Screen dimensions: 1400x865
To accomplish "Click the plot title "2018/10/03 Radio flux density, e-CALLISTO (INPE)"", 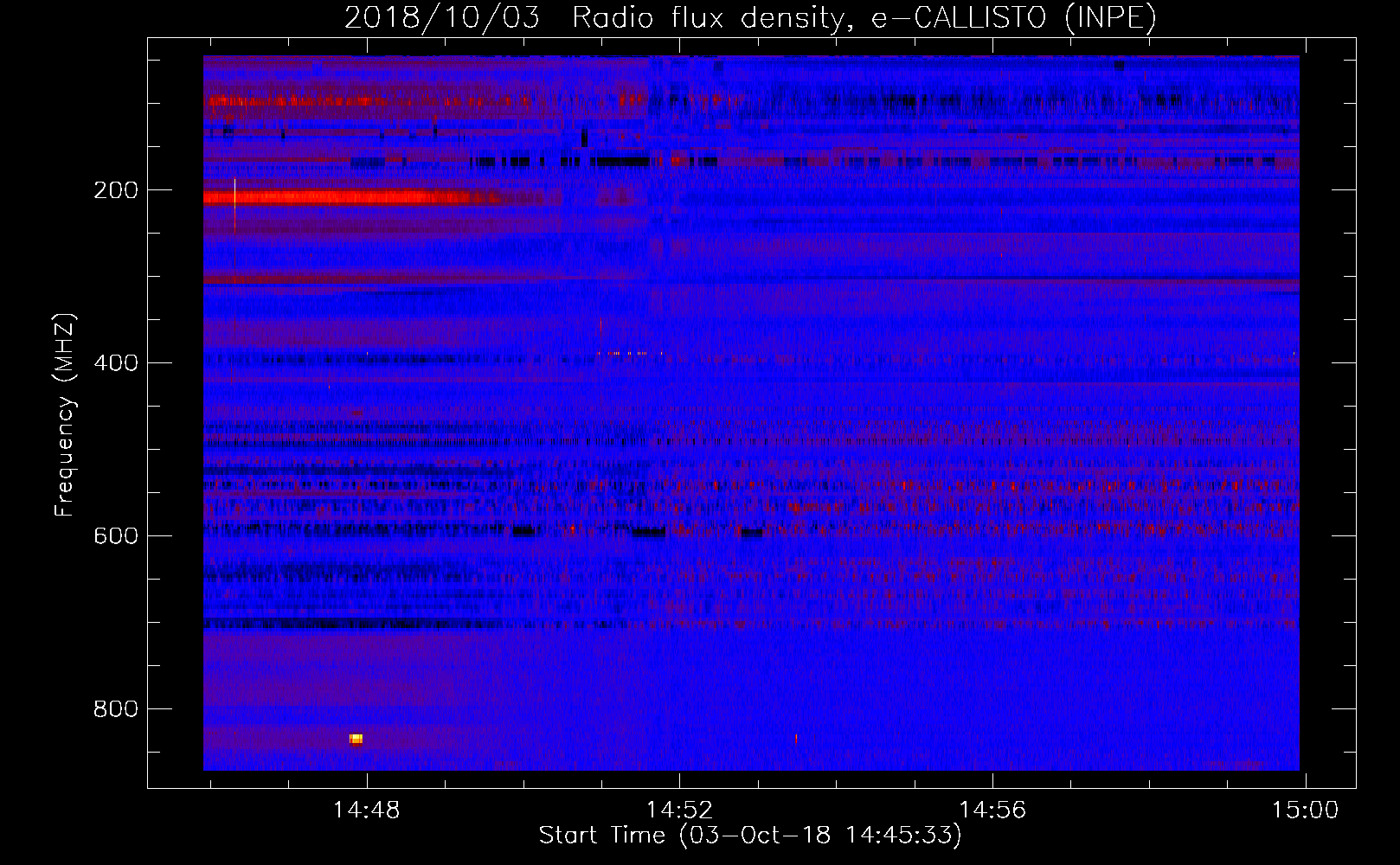I will pos(750,17).
